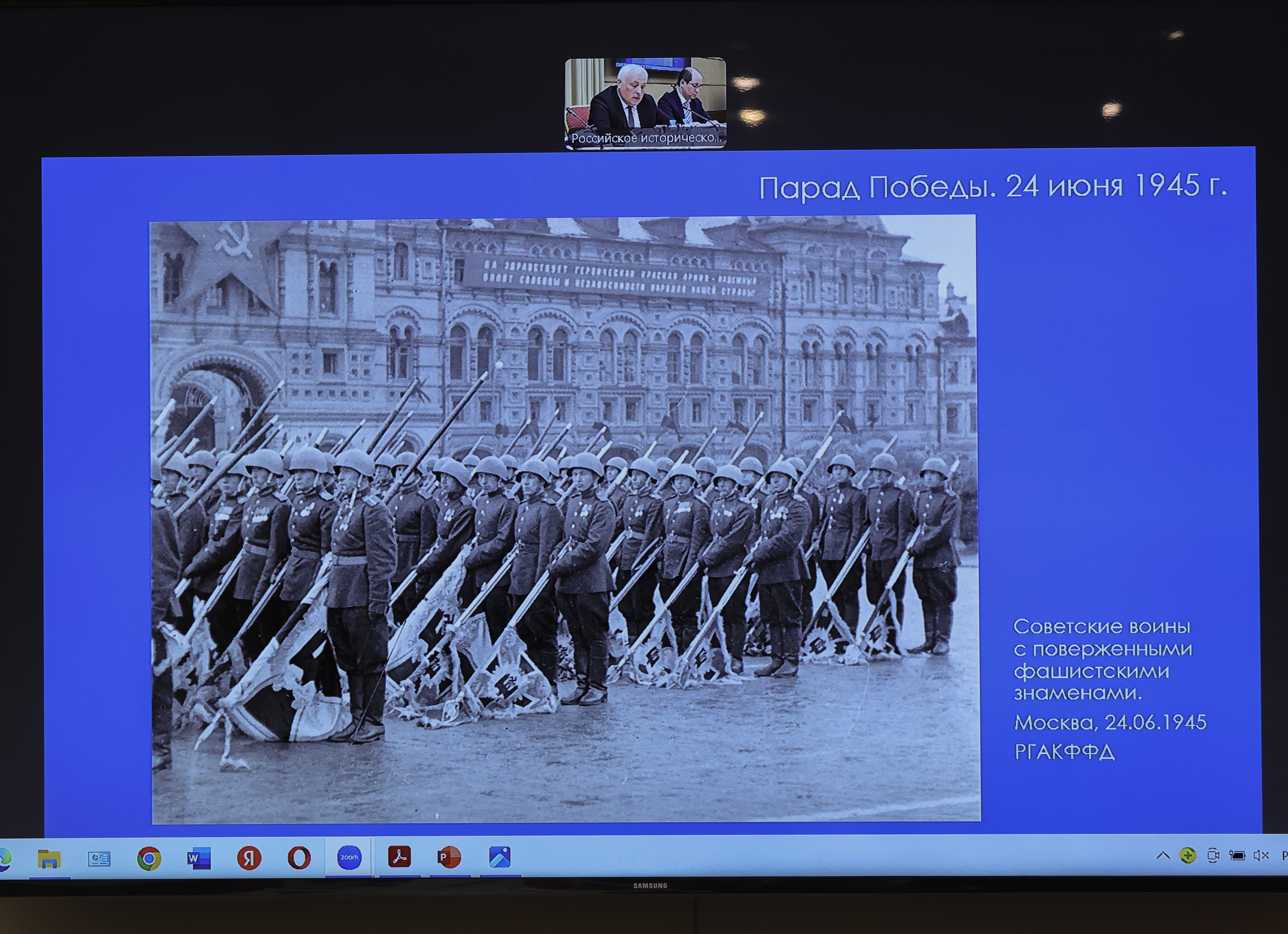Screen dimensions: 1288x934
Task: Open File Explorer from the taskbar
Action: pos(49,859)
